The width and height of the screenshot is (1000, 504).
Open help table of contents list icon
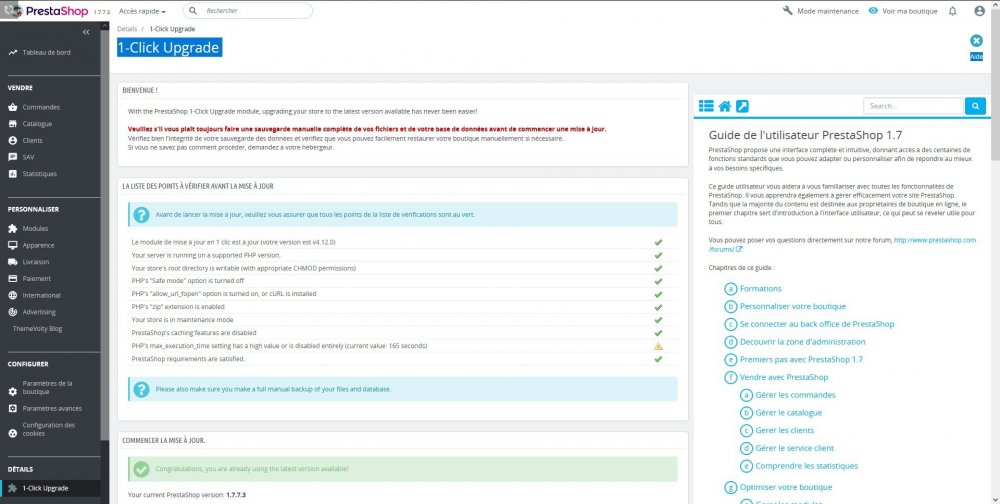point(706,106)
